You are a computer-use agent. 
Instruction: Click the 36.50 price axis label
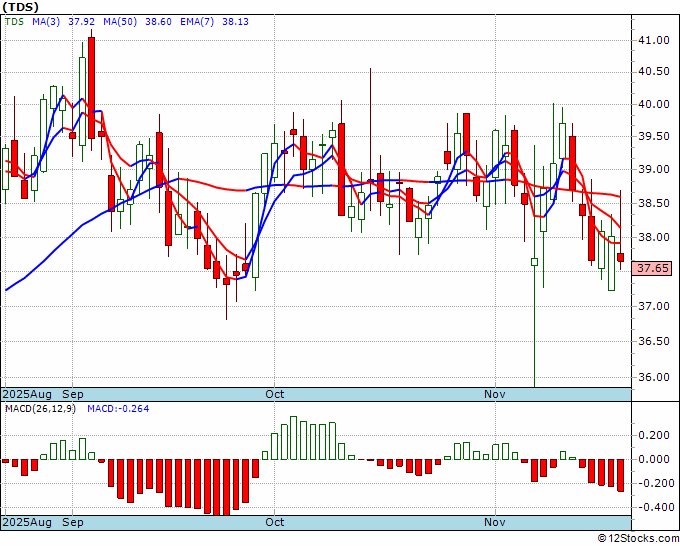pyautogui.click(x=654, y=341)
